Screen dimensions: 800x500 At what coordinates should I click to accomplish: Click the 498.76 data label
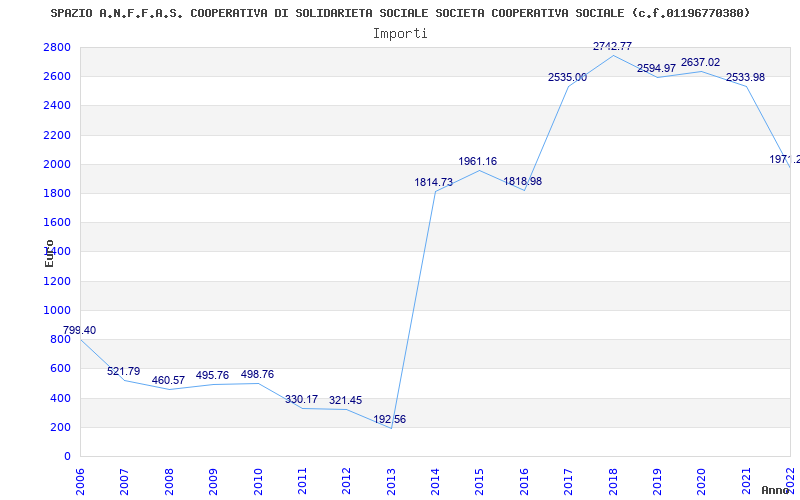257,374
